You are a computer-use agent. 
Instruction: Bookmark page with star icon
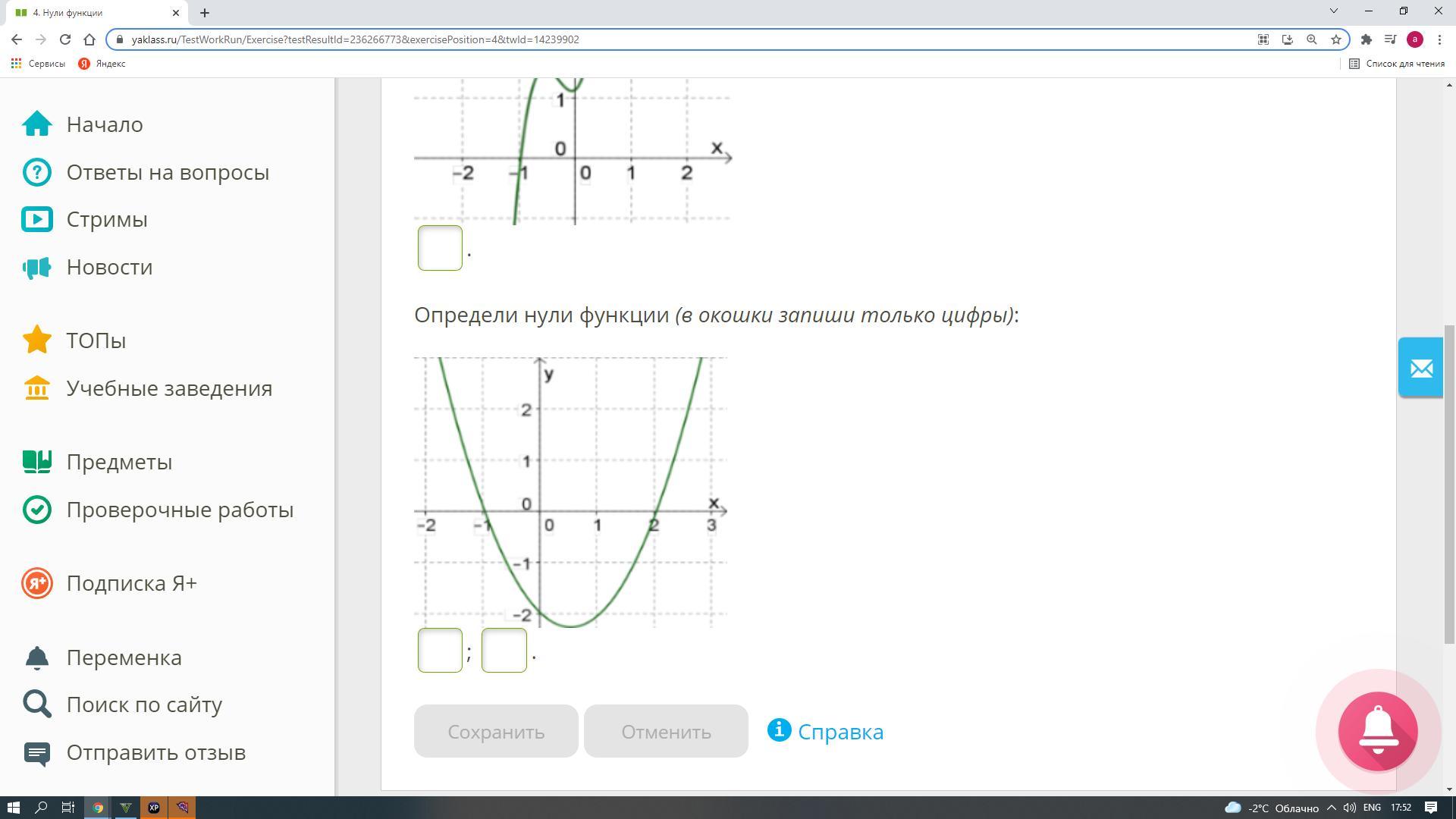(x=1336, y=39)
